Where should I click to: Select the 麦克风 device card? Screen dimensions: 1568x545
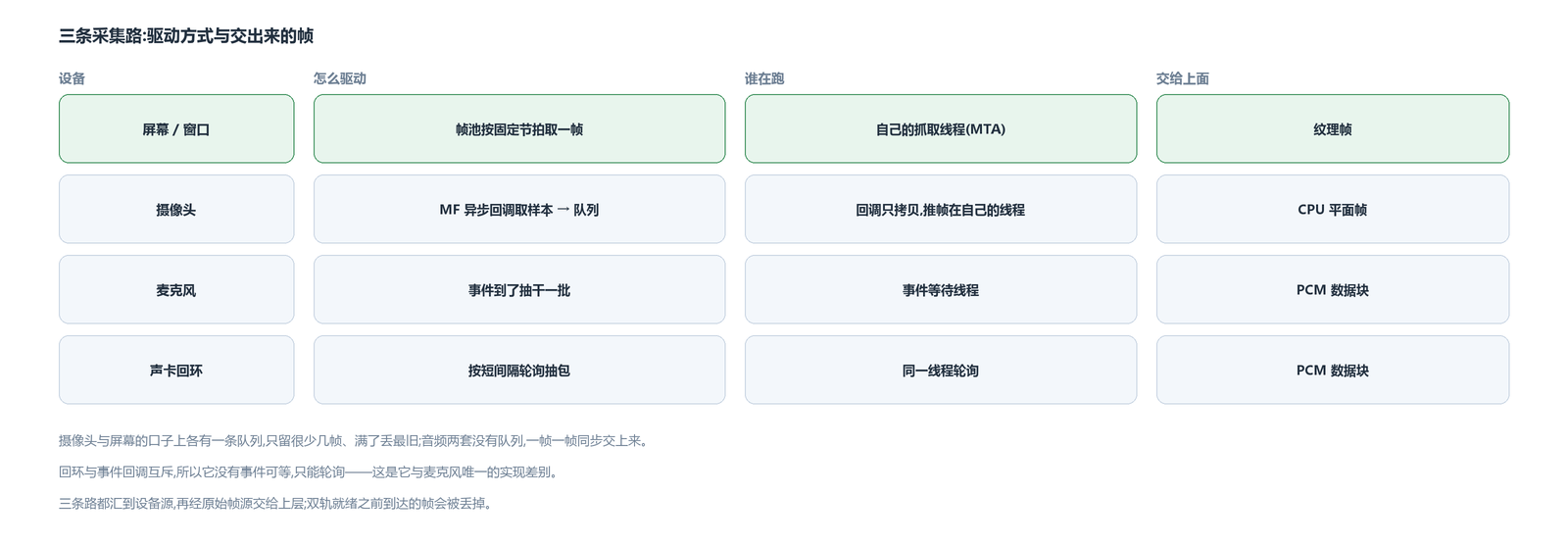coord(176,289)
